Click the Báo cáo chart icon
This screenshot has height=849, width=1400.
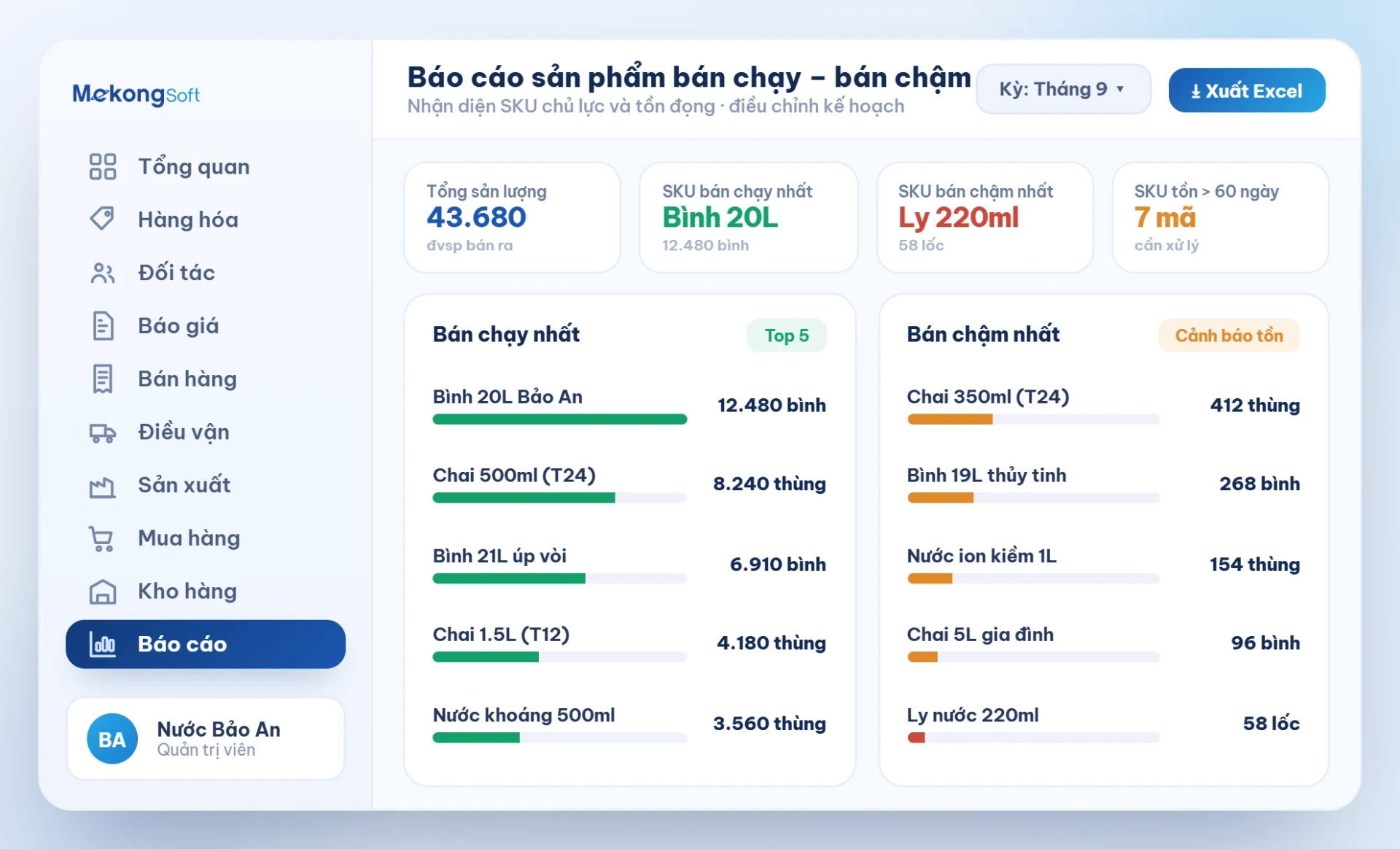click(103, 644)
